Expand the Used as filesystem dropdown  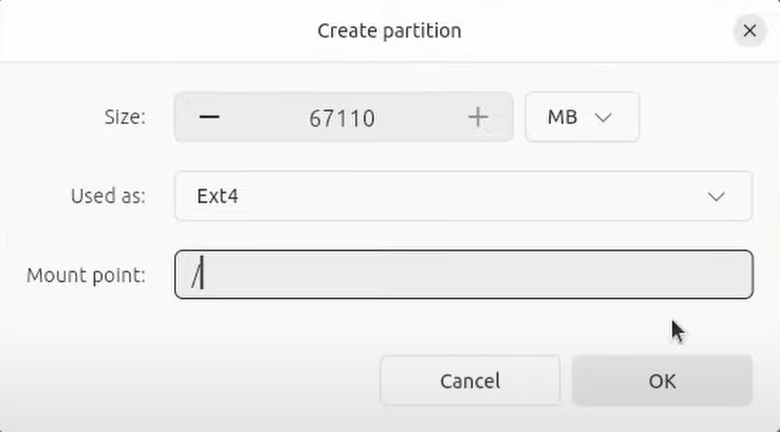pos(462,196)
